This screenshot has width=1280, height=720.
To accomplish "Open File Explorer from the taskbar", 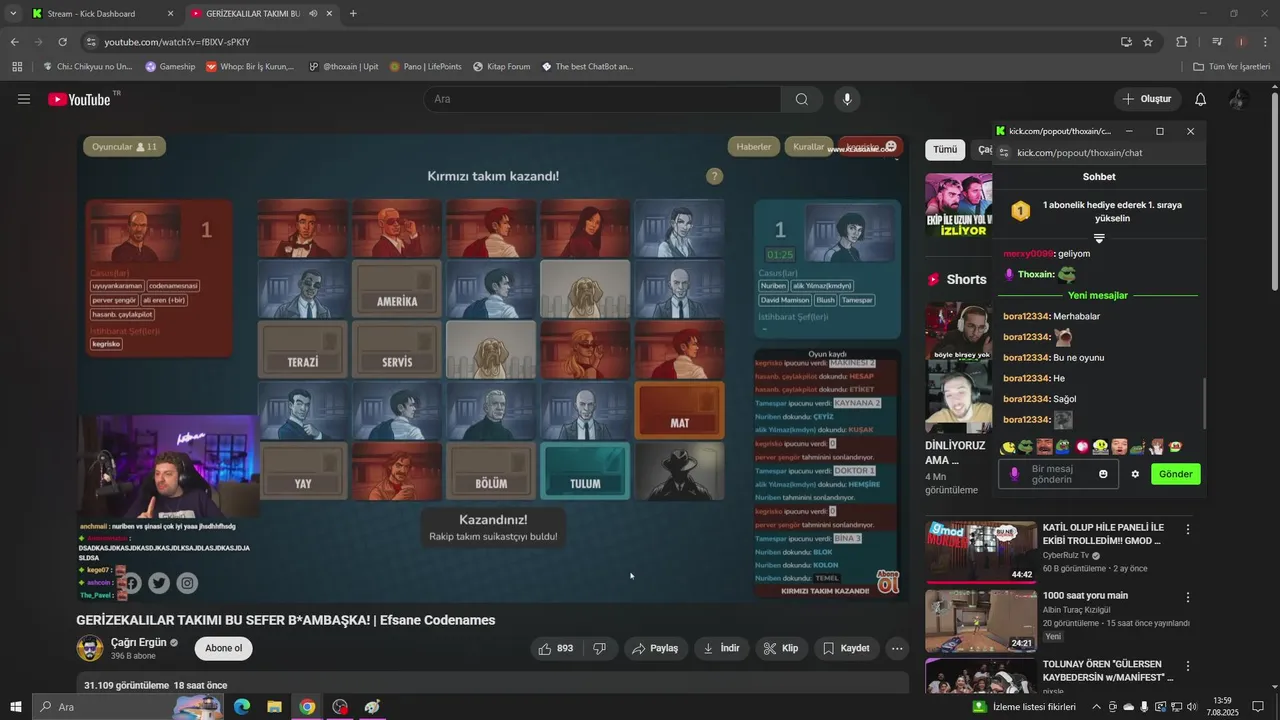I will 274,707.
